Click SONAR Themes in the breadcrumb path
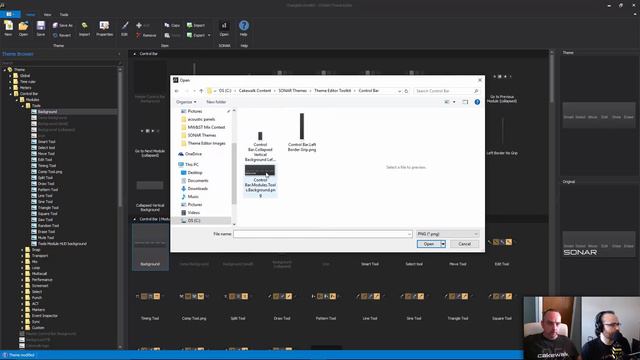The width and height of the screenshot is (640, 360). coord(292,91)
